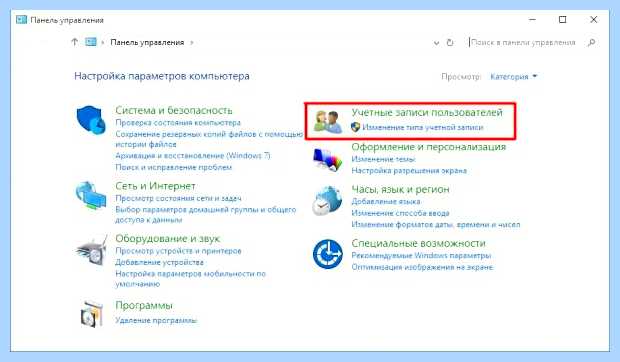Open Оформление и персонализация category
This screenshot has width=620, height=362.
pyautogui.click(x=429, y=147)
